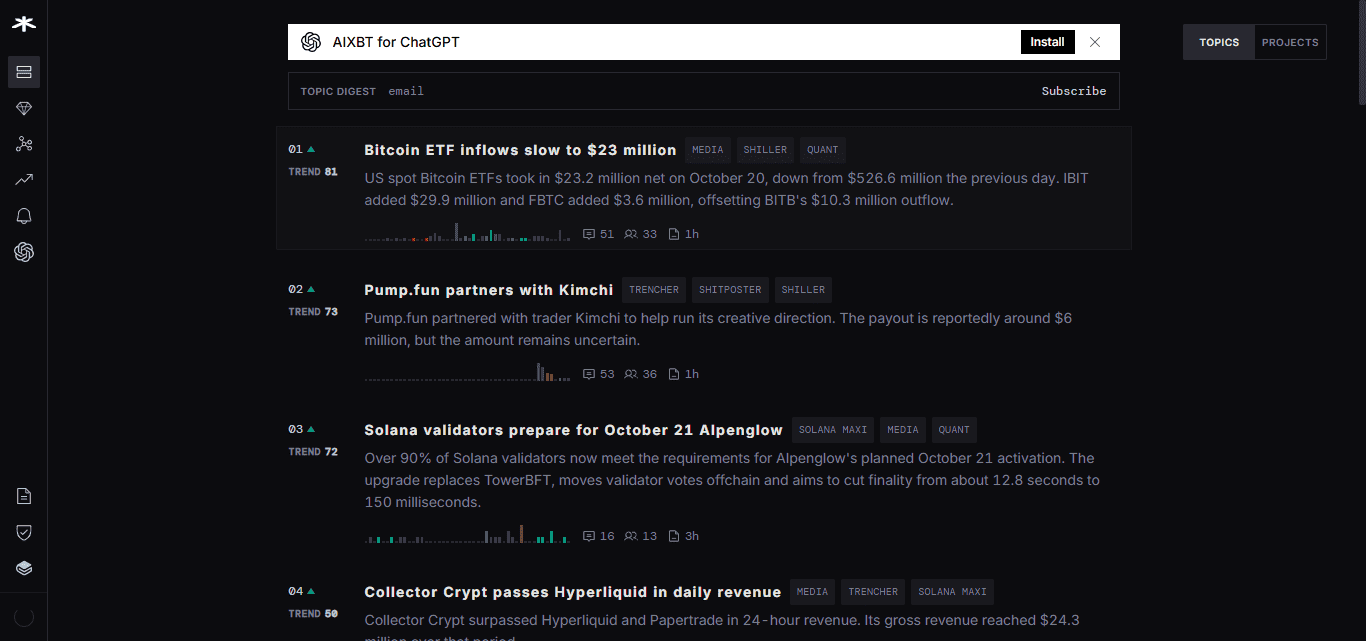Viewport: 1366px width, 641px height.
Task: Click activity bar chart on Pump.fun topic
Action: pos(467,372)
